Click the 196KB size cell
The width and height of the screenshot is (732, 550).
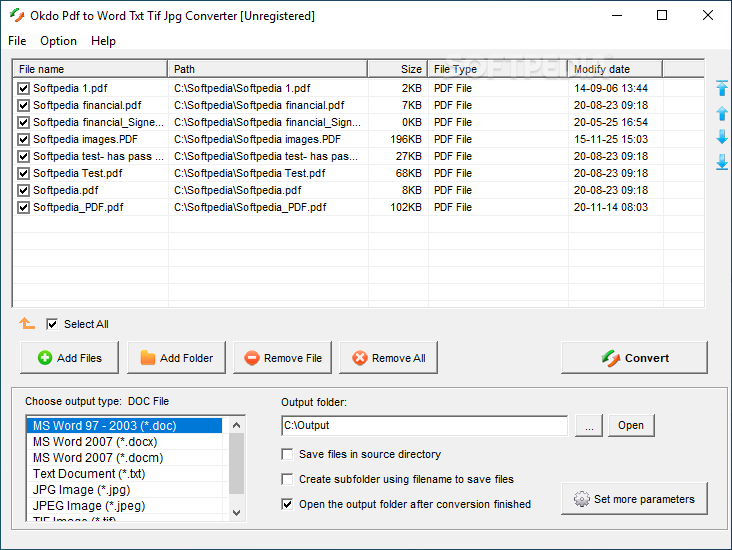click(398, 139)
